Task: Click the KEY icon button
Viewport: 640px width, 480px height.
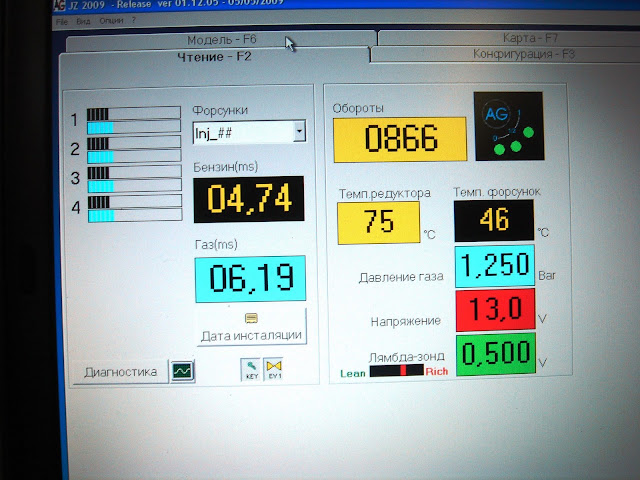Action: pyautogui.click(x=251, y=369)
